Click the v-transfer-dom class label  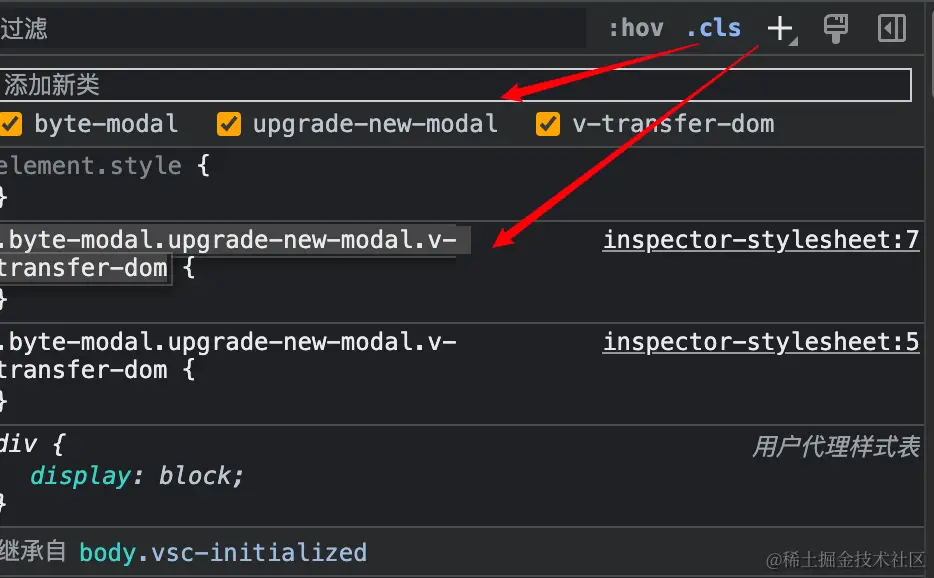(x=673, y=124)
